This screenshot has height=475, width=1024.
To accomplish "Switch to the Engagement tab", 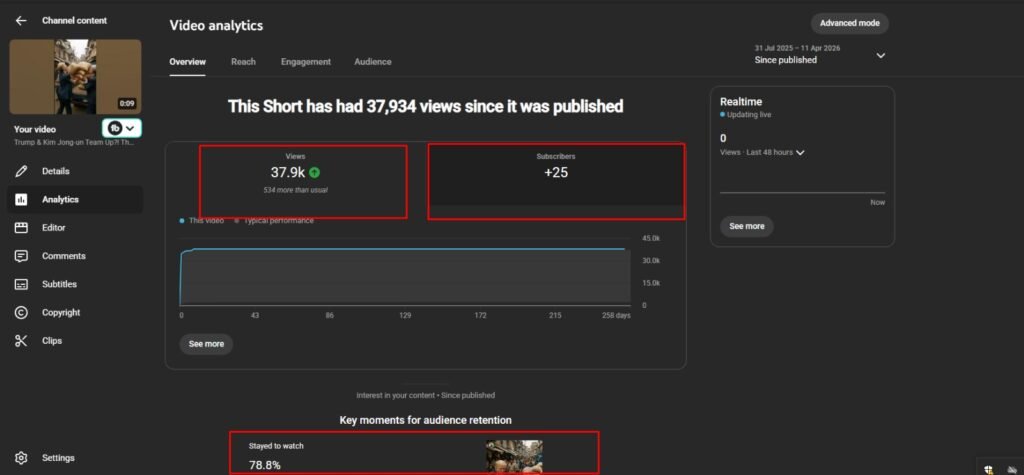I will click(305, 62).
